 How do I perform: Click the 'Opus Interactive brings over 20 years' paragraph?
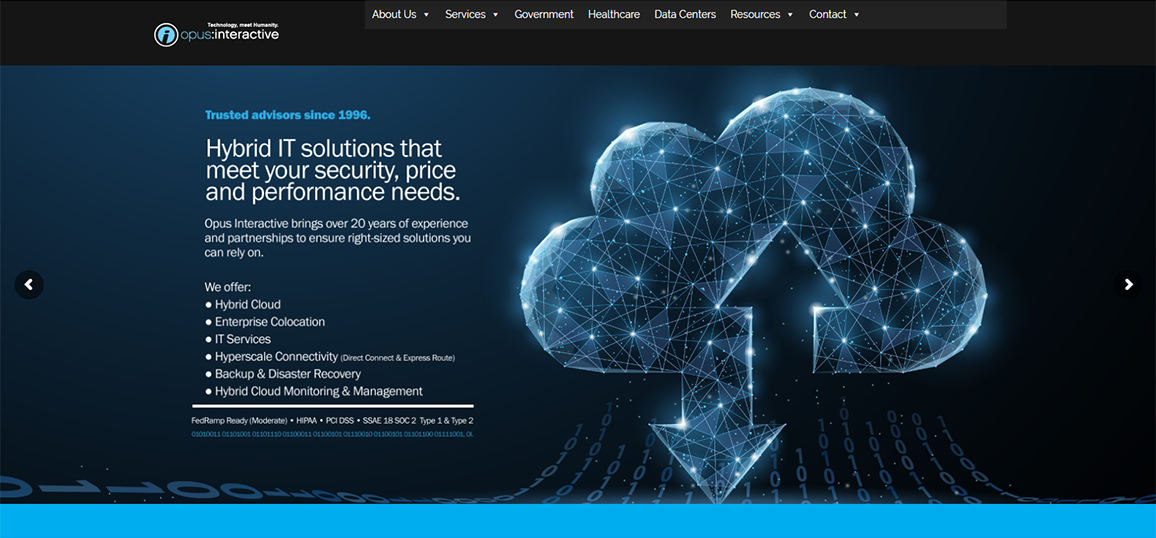click(x=338, y=237)
